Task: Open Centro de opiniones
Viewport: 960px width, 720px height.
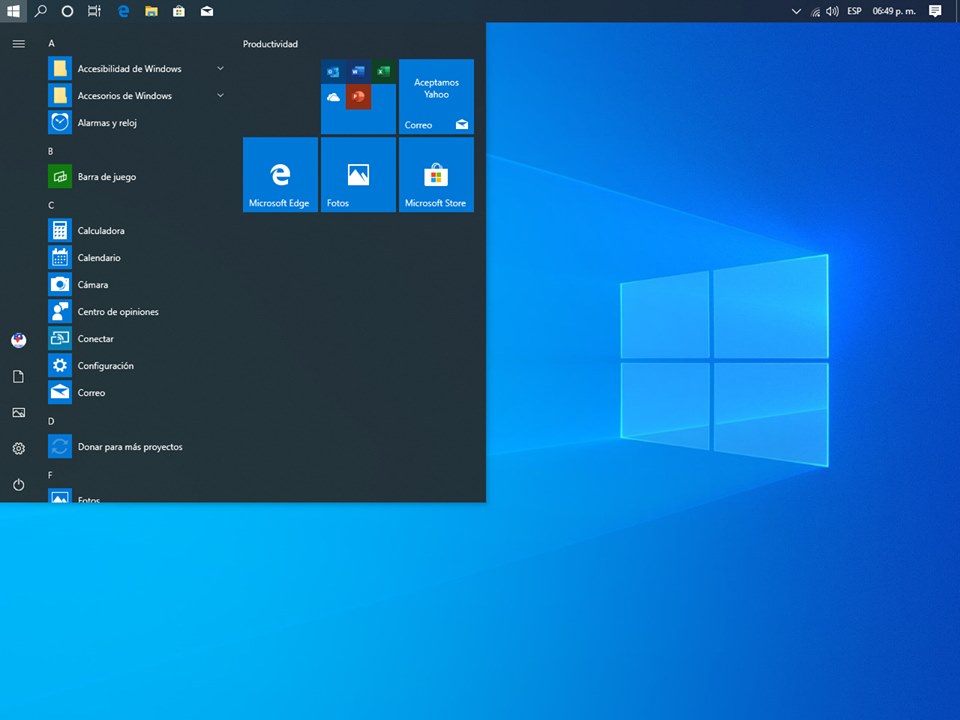Action: click(137, 311)
